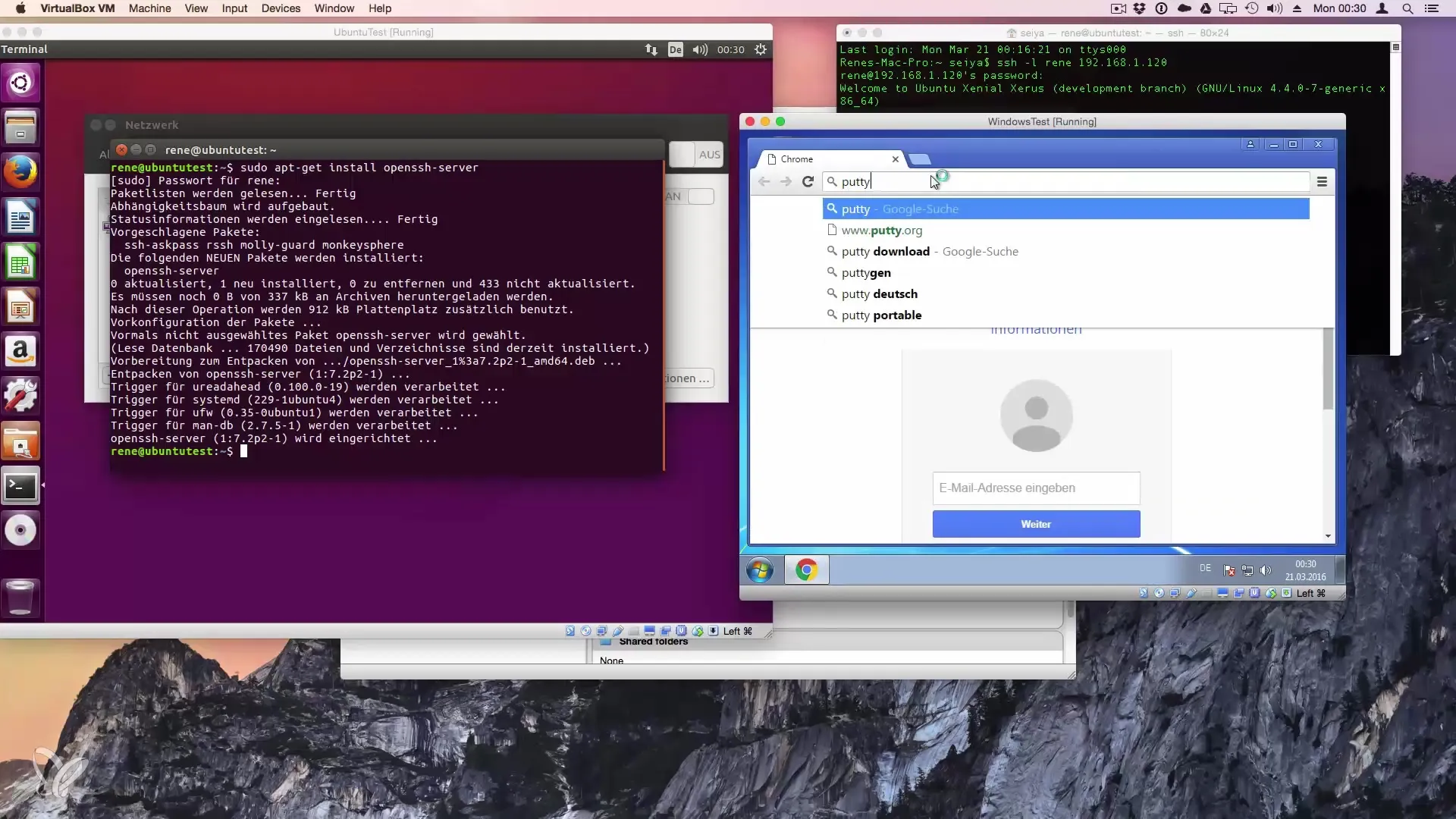
Task: Open DVD disc icon in Ubuntu launcher
Action: pos(20,530)
